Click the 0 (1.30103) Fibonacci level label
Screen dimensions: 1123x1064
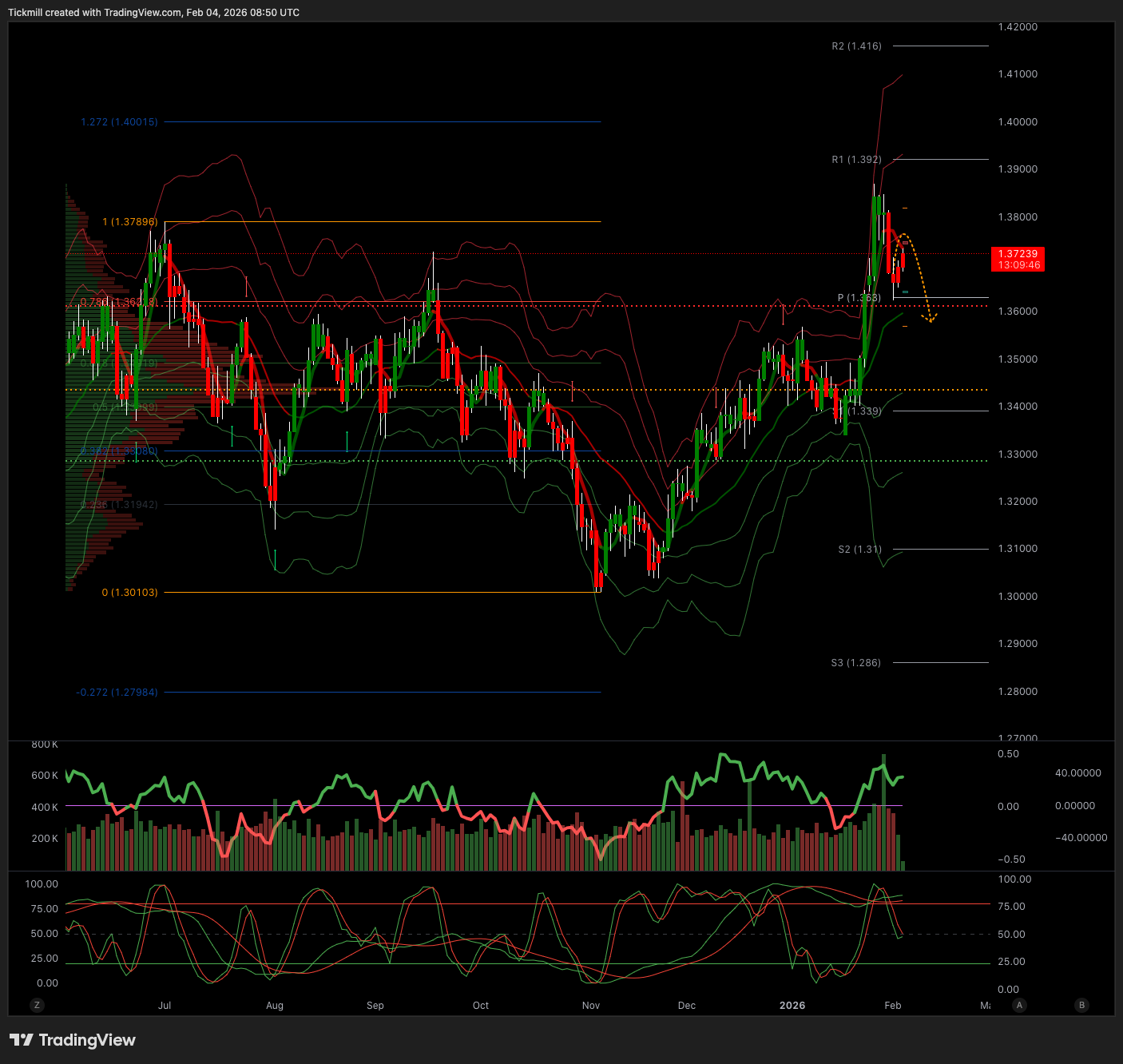tap(129, 593)
